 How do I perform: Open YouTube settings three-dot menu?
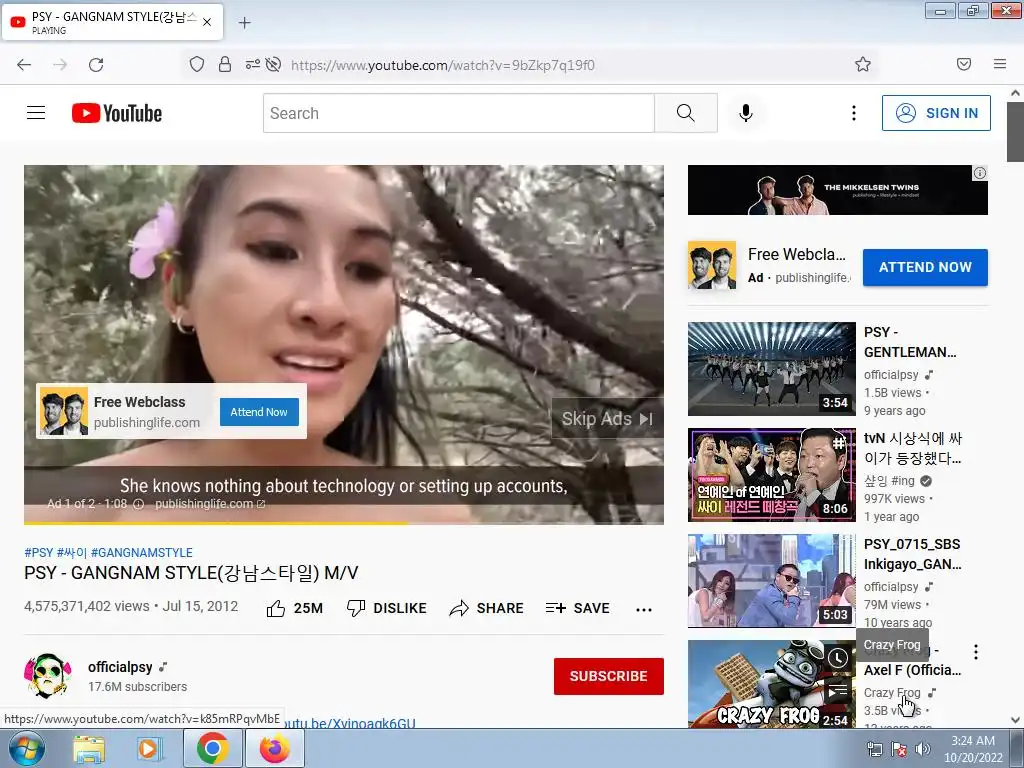tap(854, 113)
